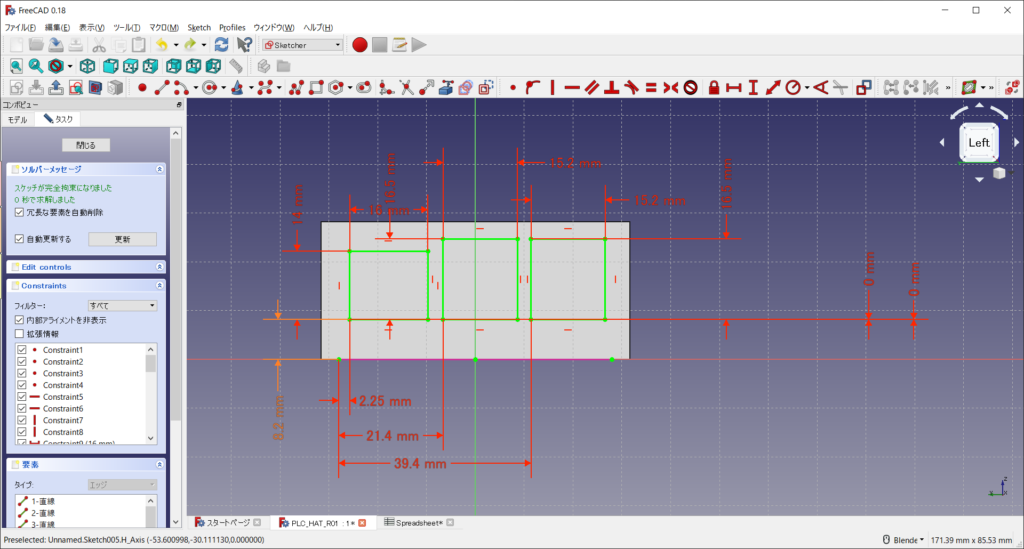This screenshot has height=549, width=1024.
Task: Toggle 冗長な要素を自動削除 checkbox
Action: (x=20, y=212)
